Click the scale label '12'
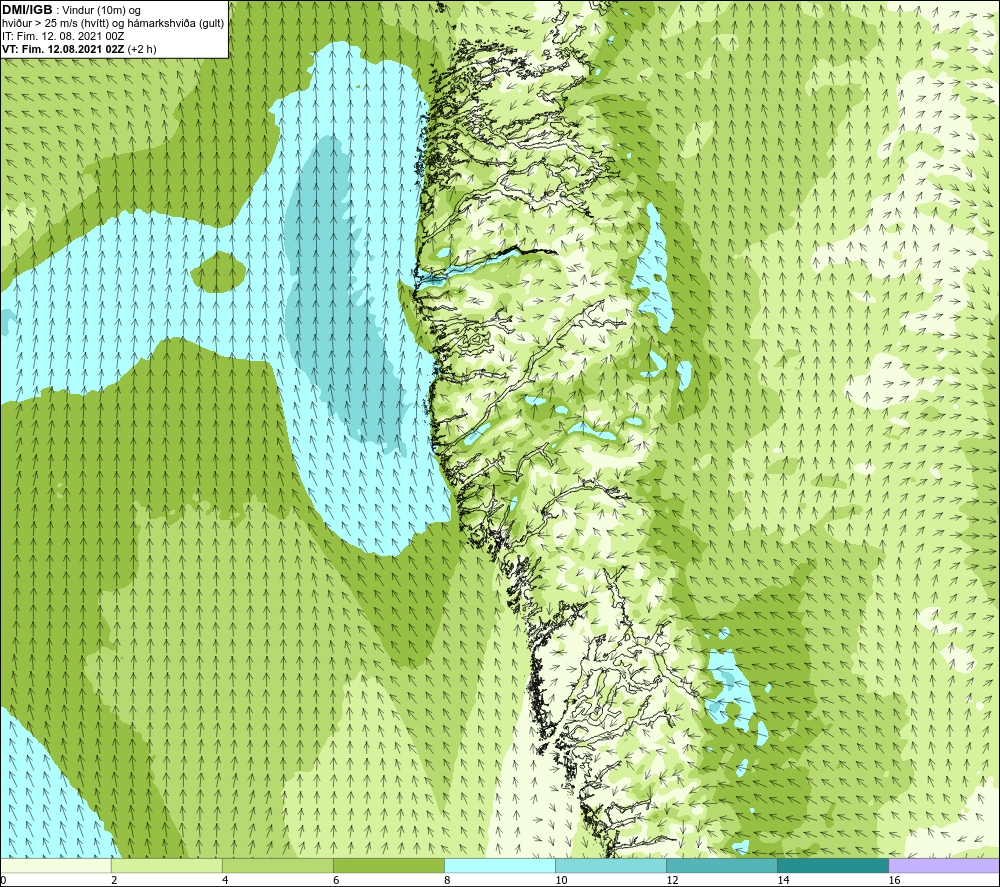Screen dimensions: 1000x887 coord(672,880)
